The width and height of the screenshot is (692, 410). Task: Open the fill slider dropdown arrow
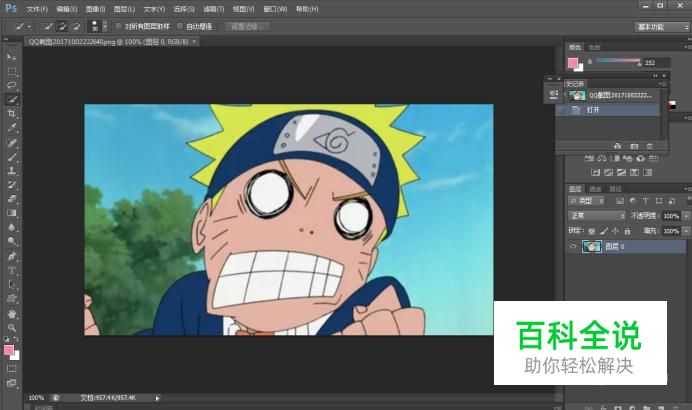[686, 231]
